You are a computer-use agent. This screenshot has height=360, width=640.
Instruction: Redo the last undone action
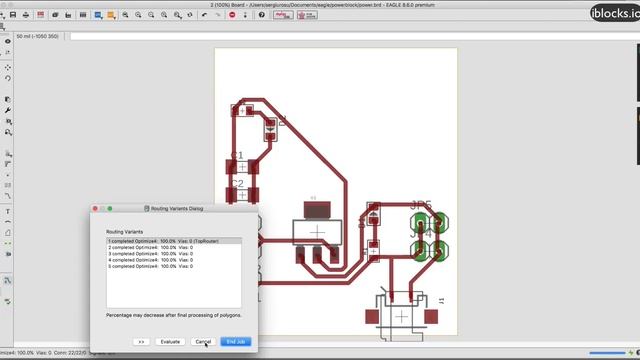click(218, 15)
